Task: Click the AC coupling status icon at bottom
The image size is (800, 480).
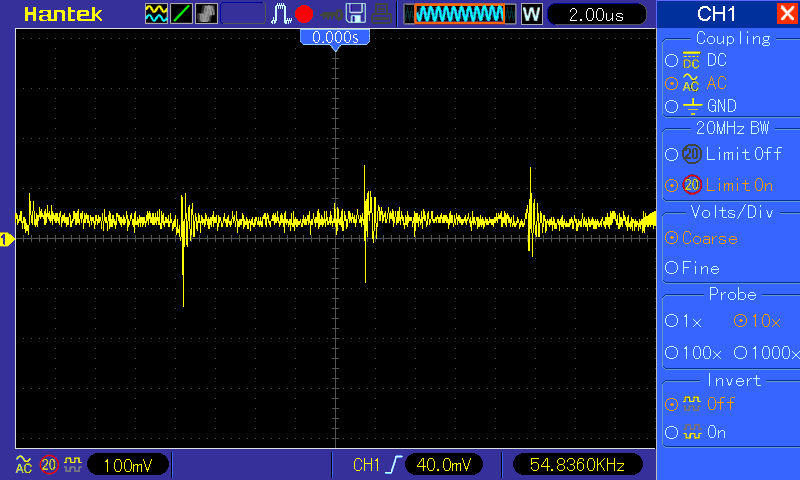Action: pyautogui.click(x=24, y=465)
